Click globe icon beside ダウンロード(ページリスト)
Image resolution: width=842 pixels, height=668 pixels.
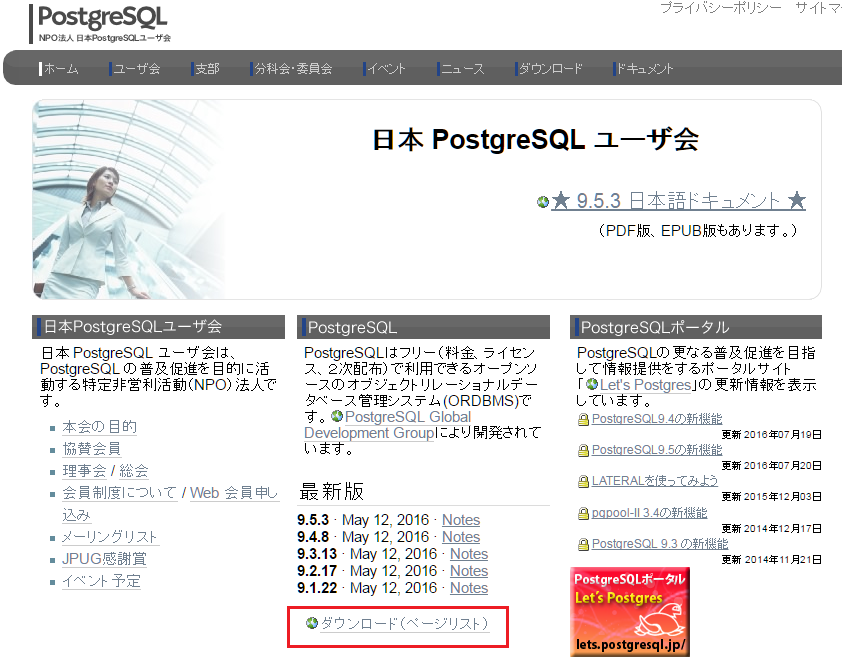click(312, 623)
